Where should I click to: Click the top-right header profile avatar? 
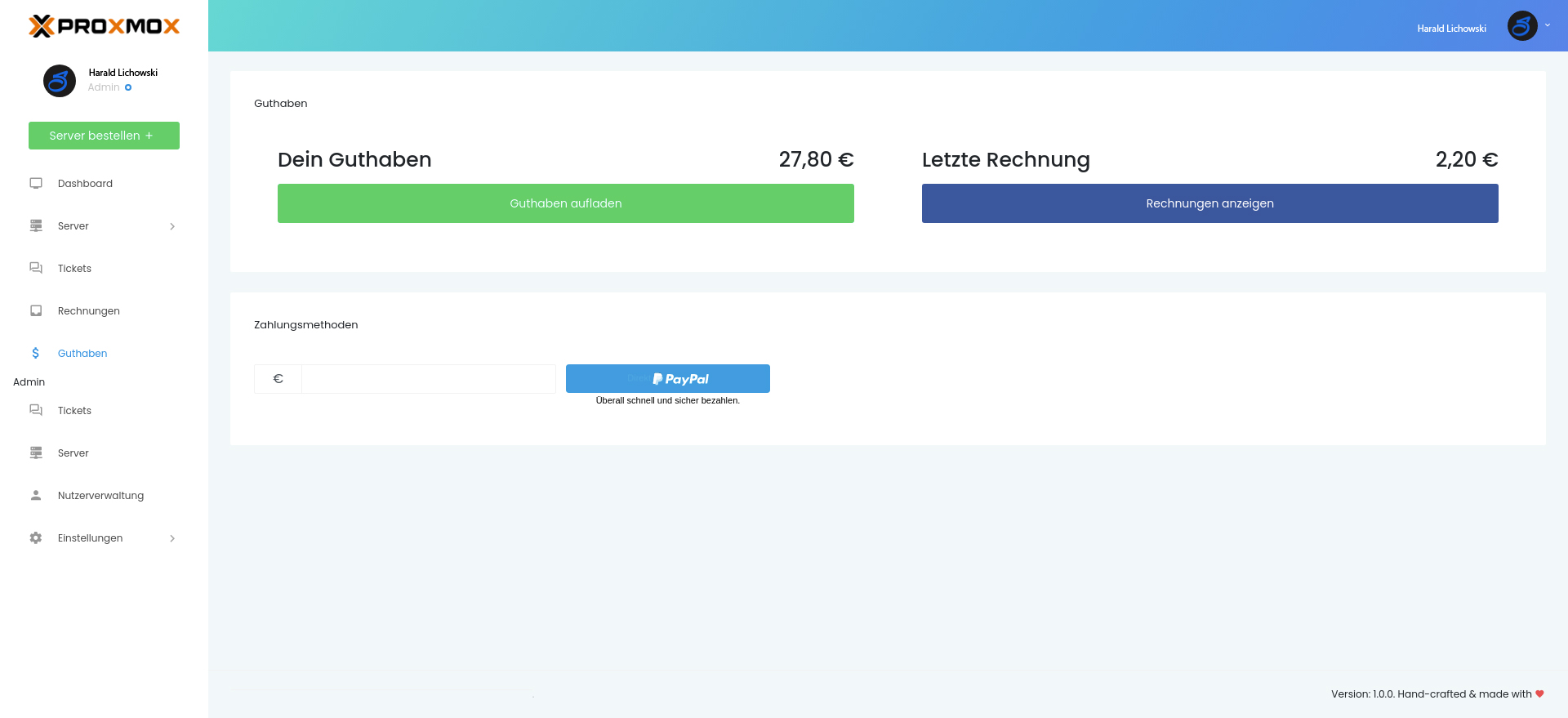pyautogui.click(x=1521, y=26)
